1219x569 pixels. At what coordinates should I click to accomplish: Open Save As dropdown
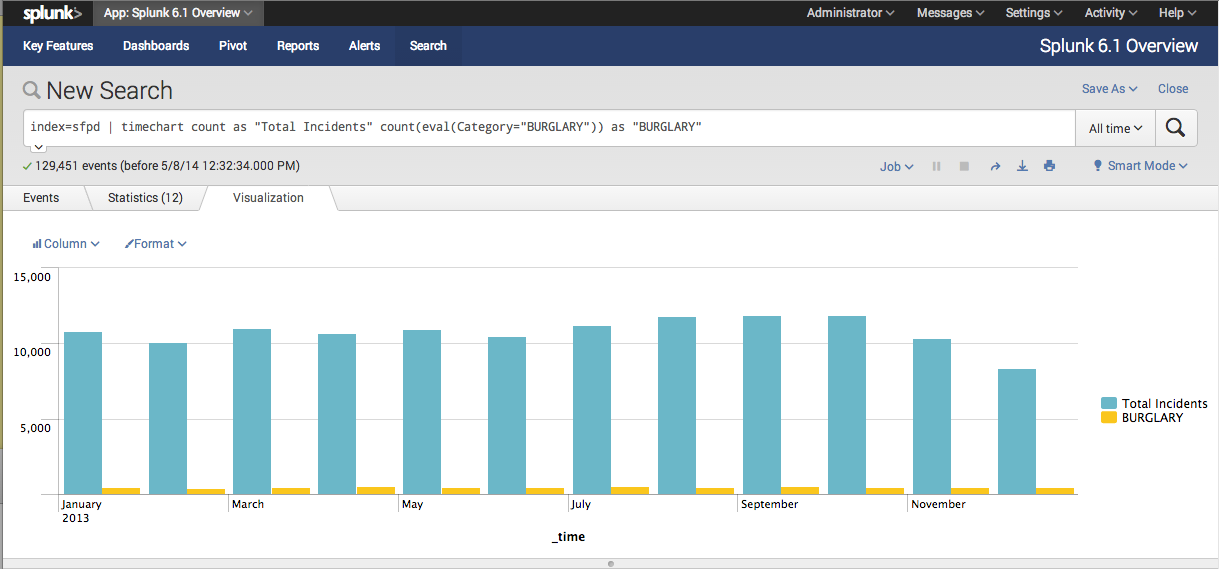(x=1110, y=89)
